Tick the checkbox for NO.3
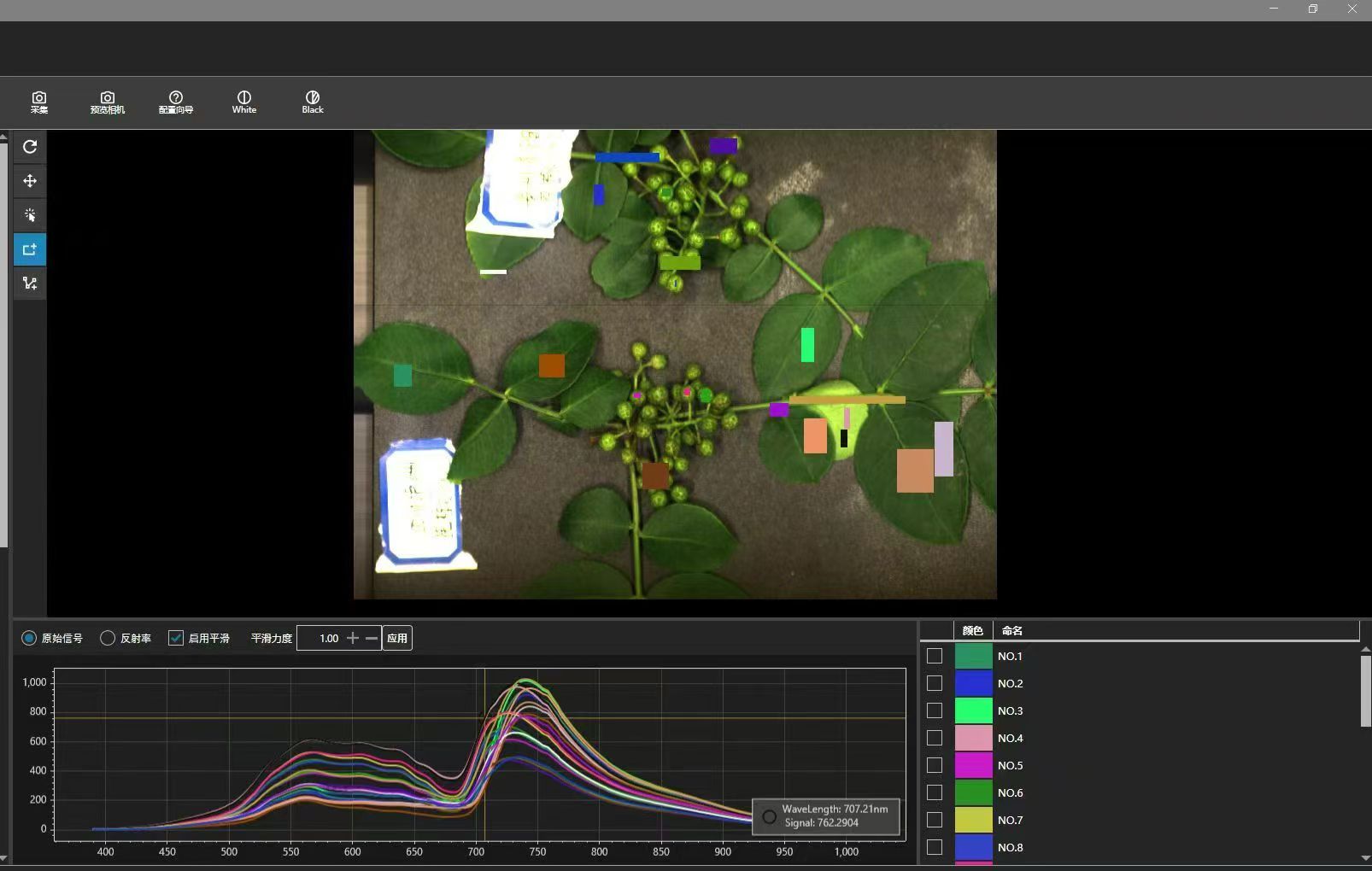1372x871 pixels. tap(935, 710)
